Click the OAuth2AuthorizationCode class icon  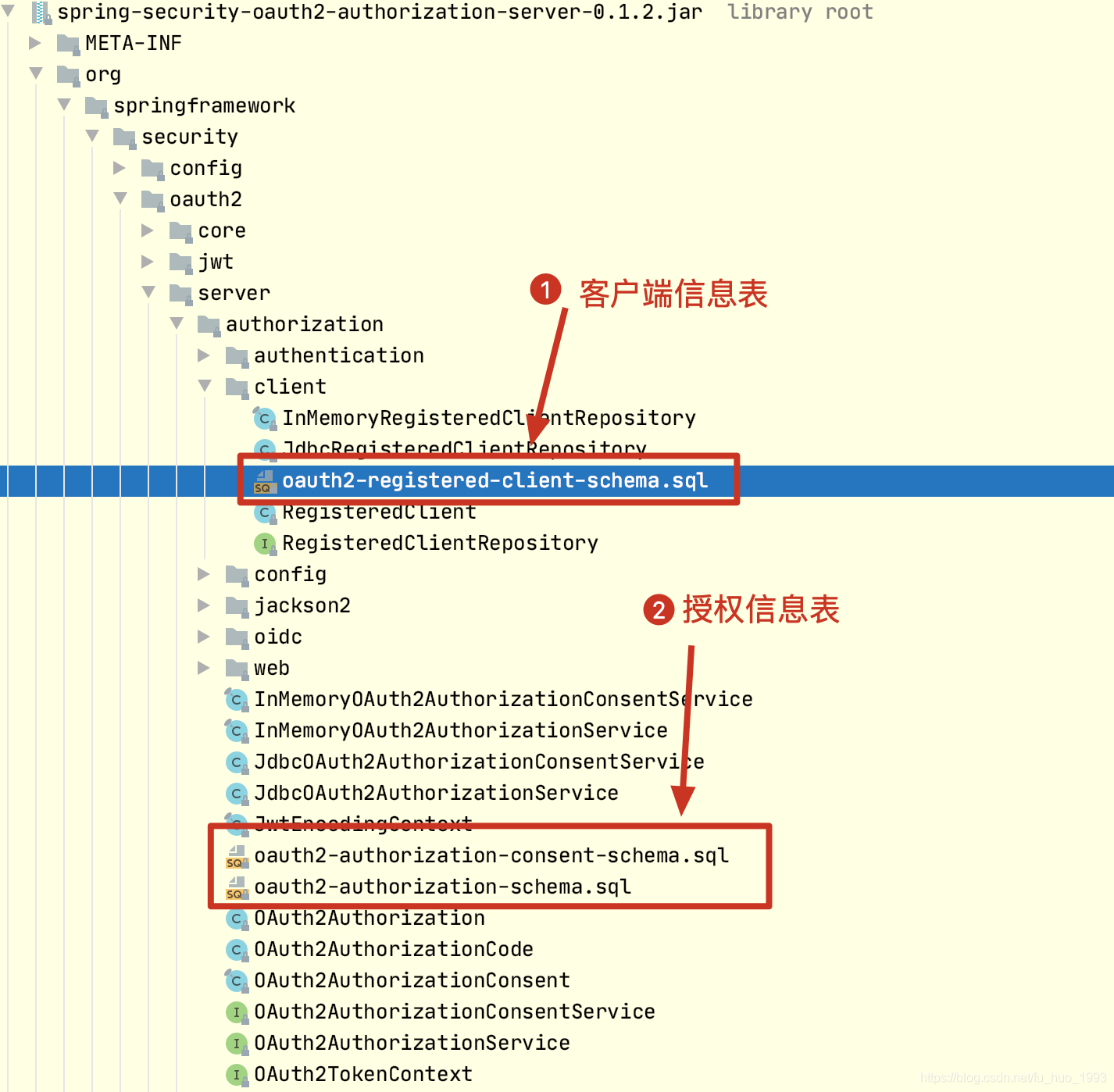[237, 949]
